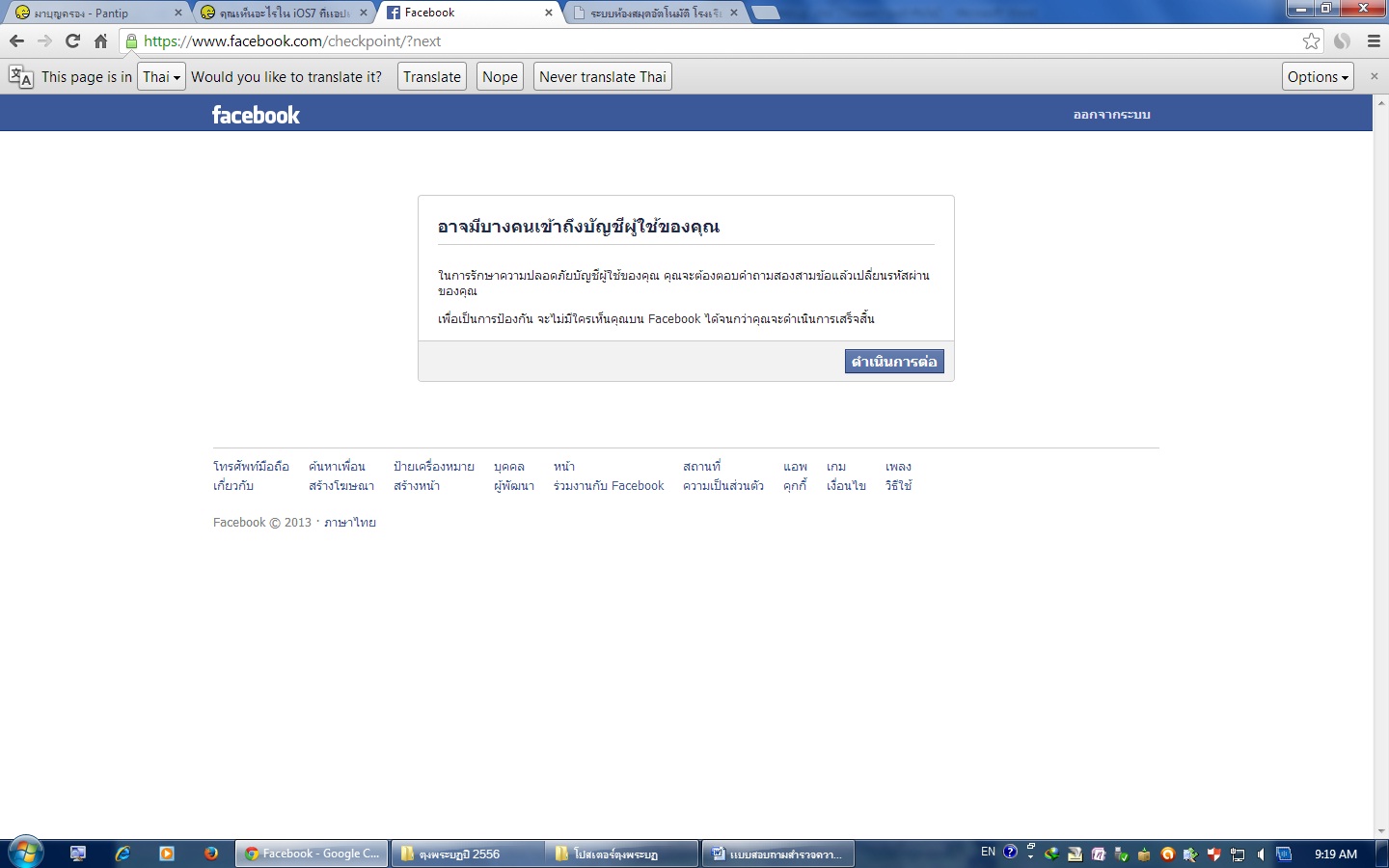
Task: Click the ป้ายเครื่องหมาย footer link
Action: click(434, 467)
